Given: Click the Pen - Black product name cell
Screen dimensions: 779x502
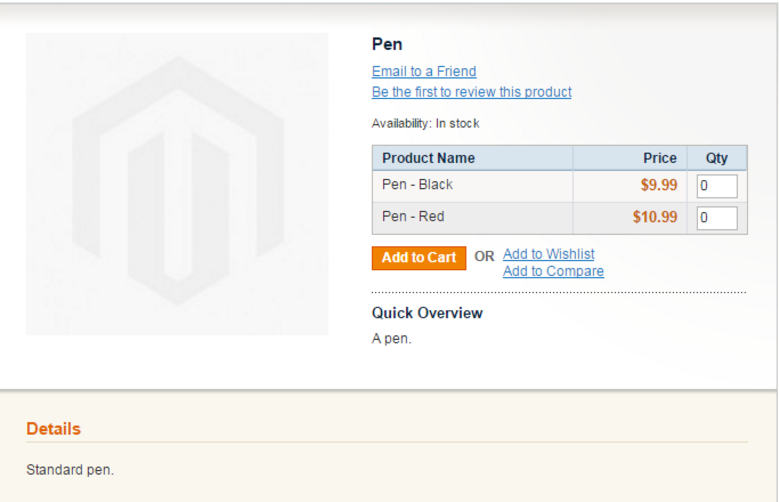Looking at the screenshot, I should [x=472, y=186].
